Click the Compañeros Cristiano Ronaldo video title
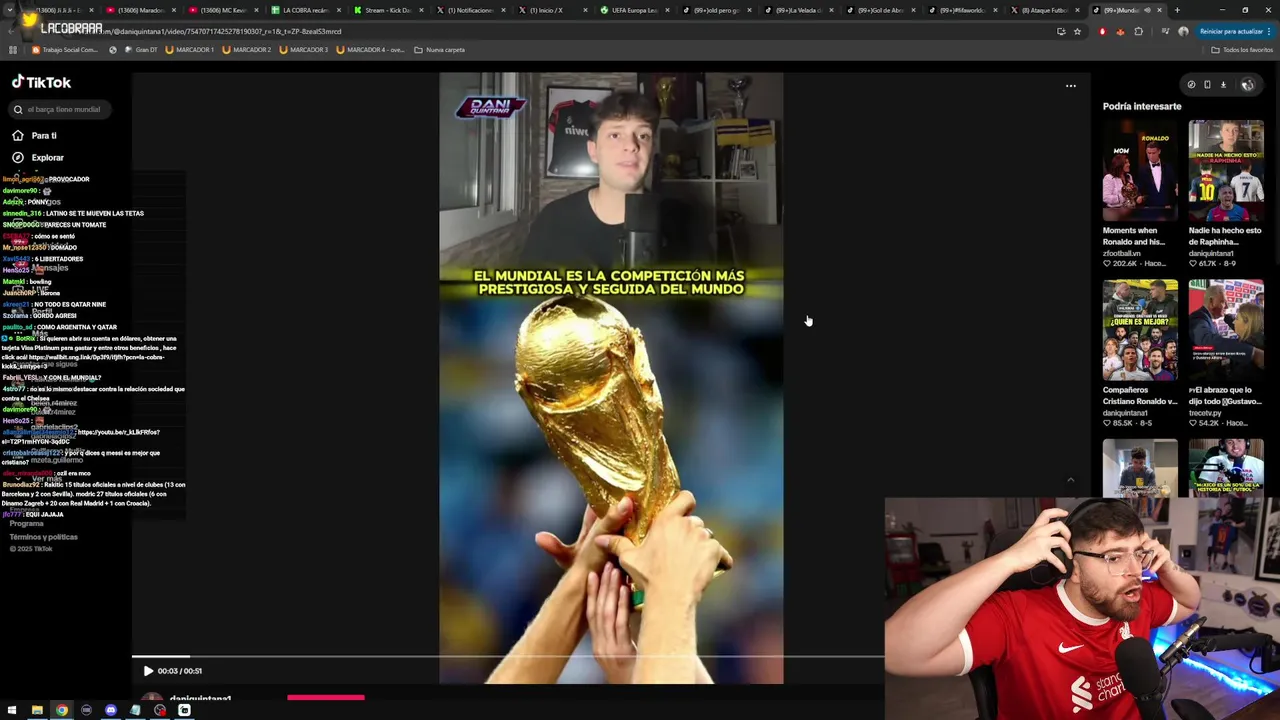The width and height of the screenshot is (1280, 720). [1140, 396]
